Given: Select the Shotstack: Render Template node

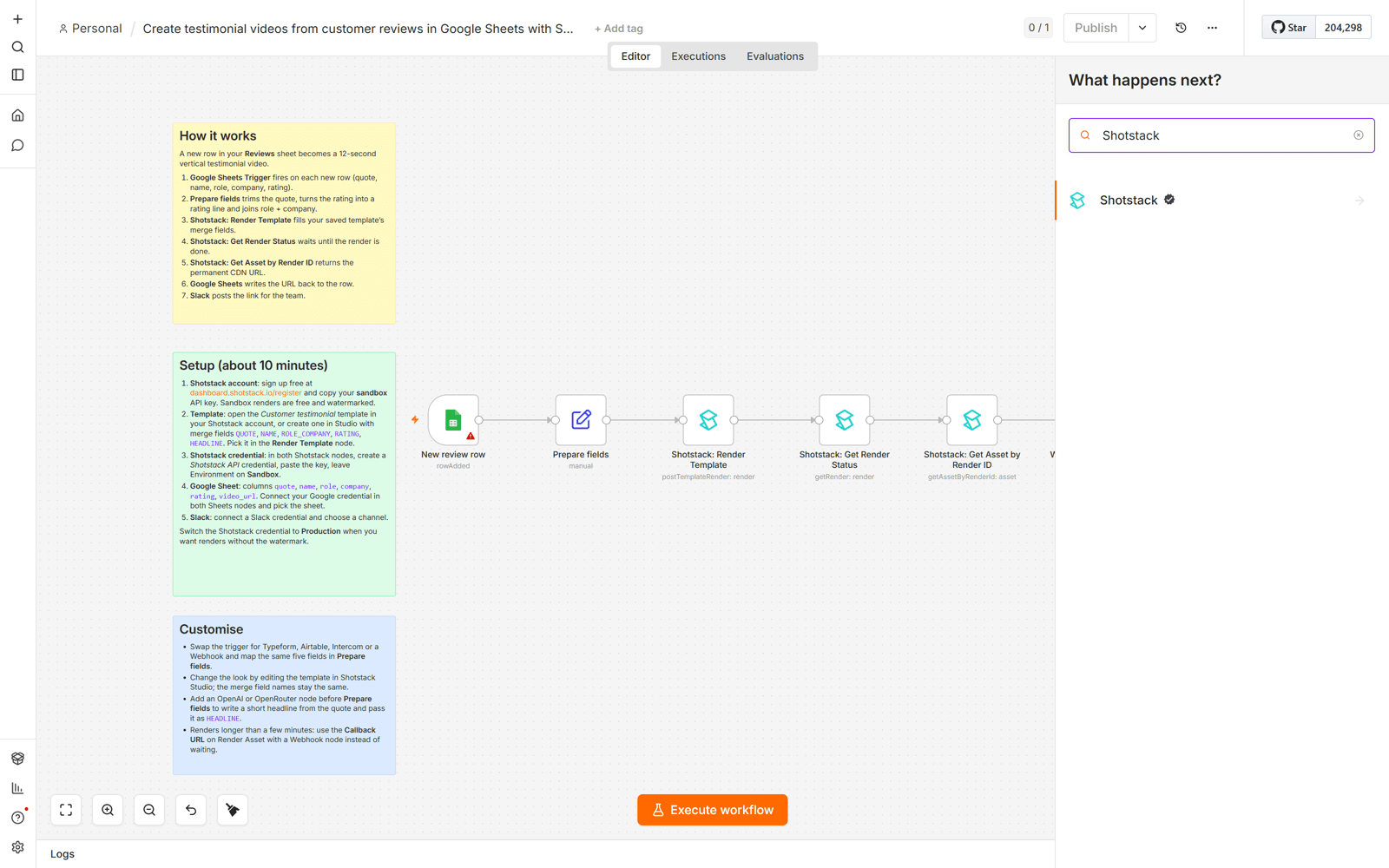Looking at the screenshot, I should 708,420.
